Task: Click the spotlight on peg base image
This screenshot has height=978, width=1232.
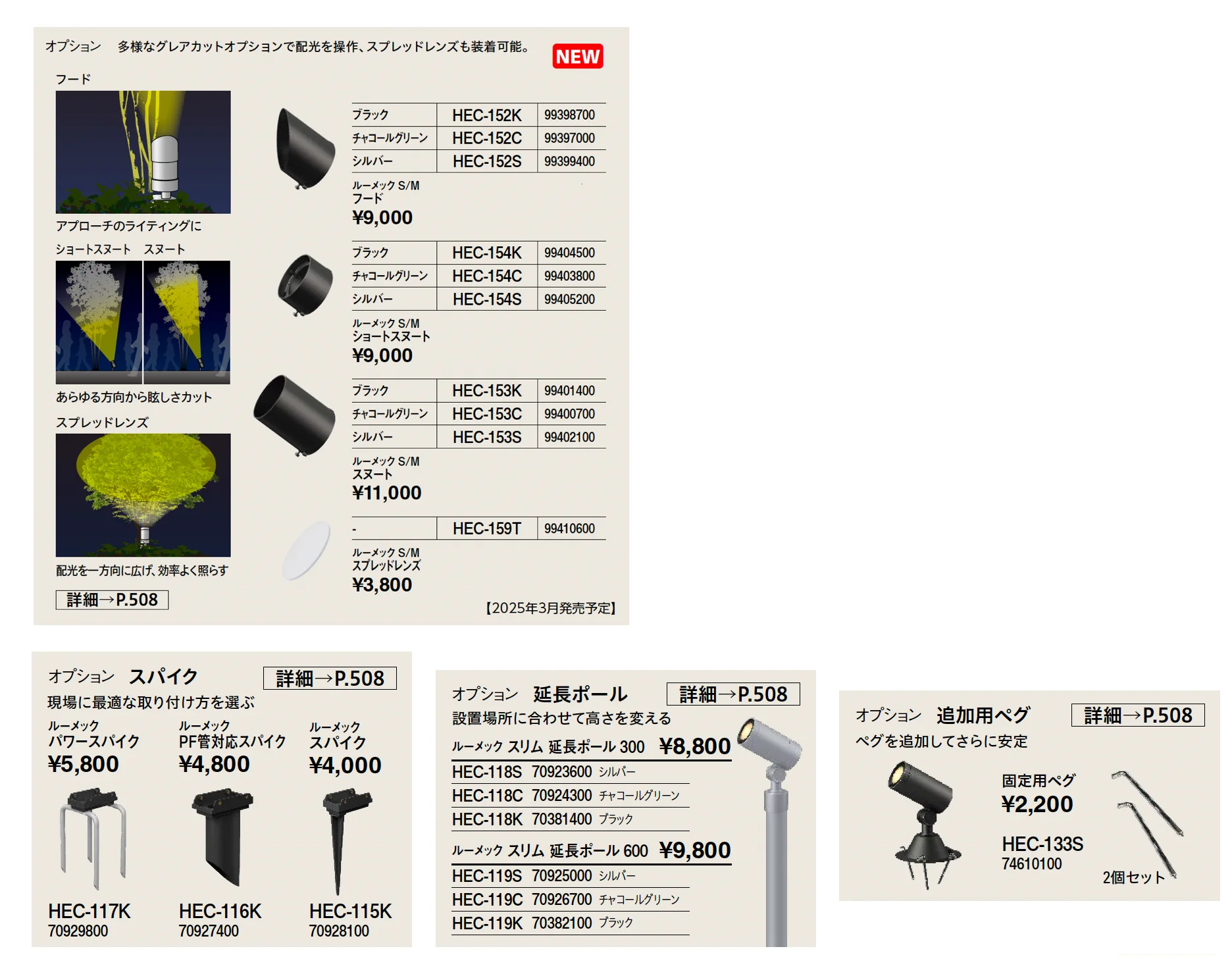Action: 924,825
